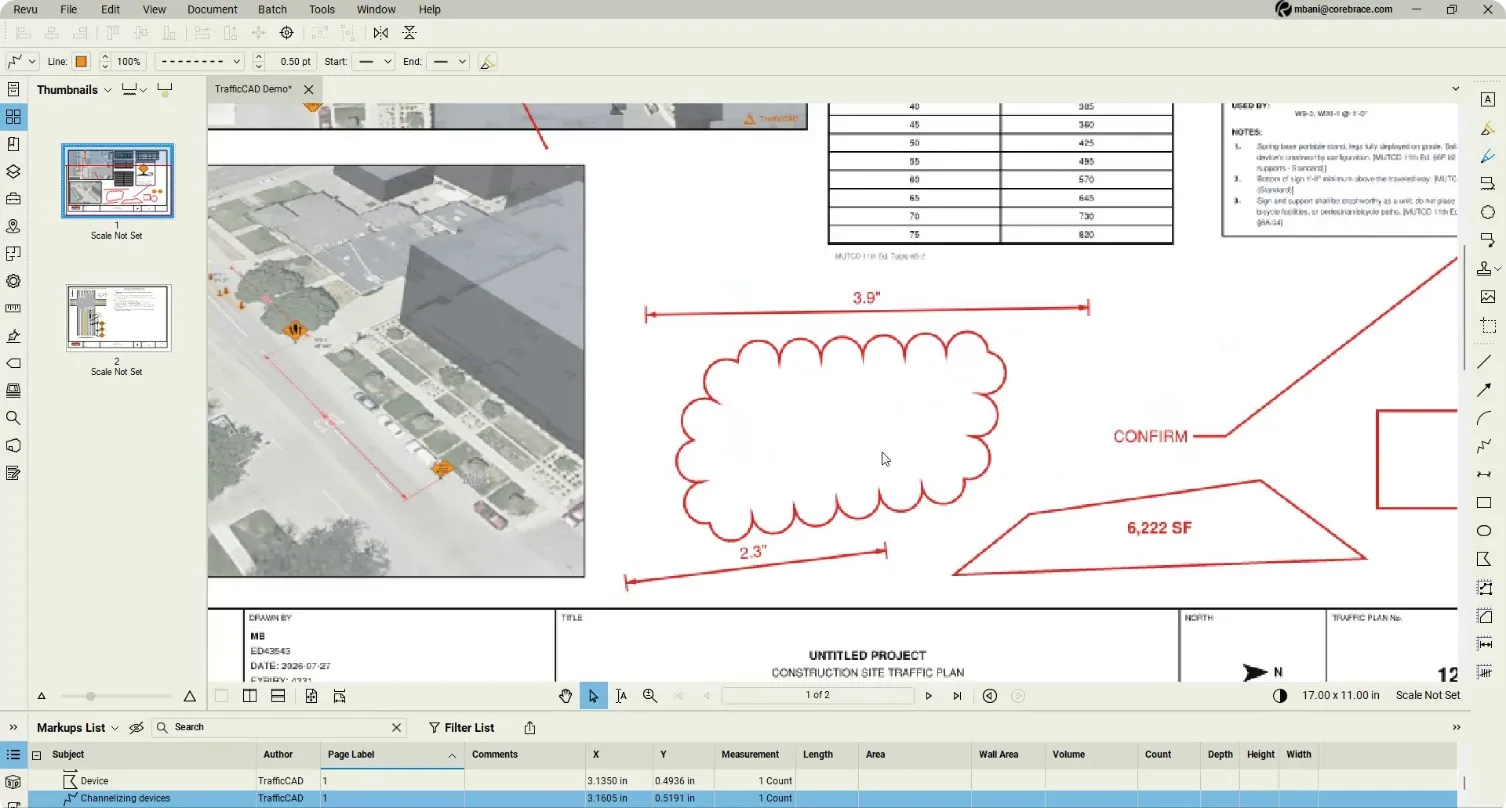Go to next page arrow
Screen dimensions: 1506x808
point(928,696)
